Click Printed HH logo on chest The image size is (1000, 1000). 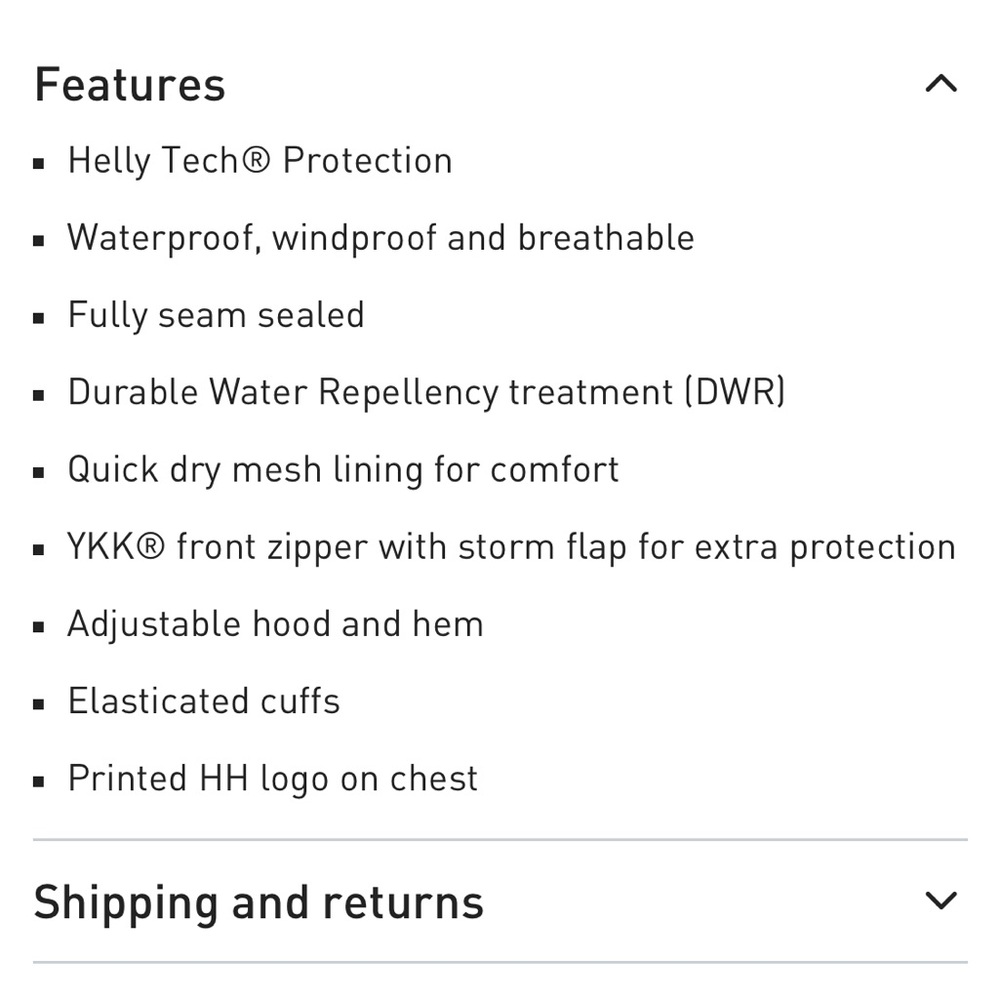(273, 779)
